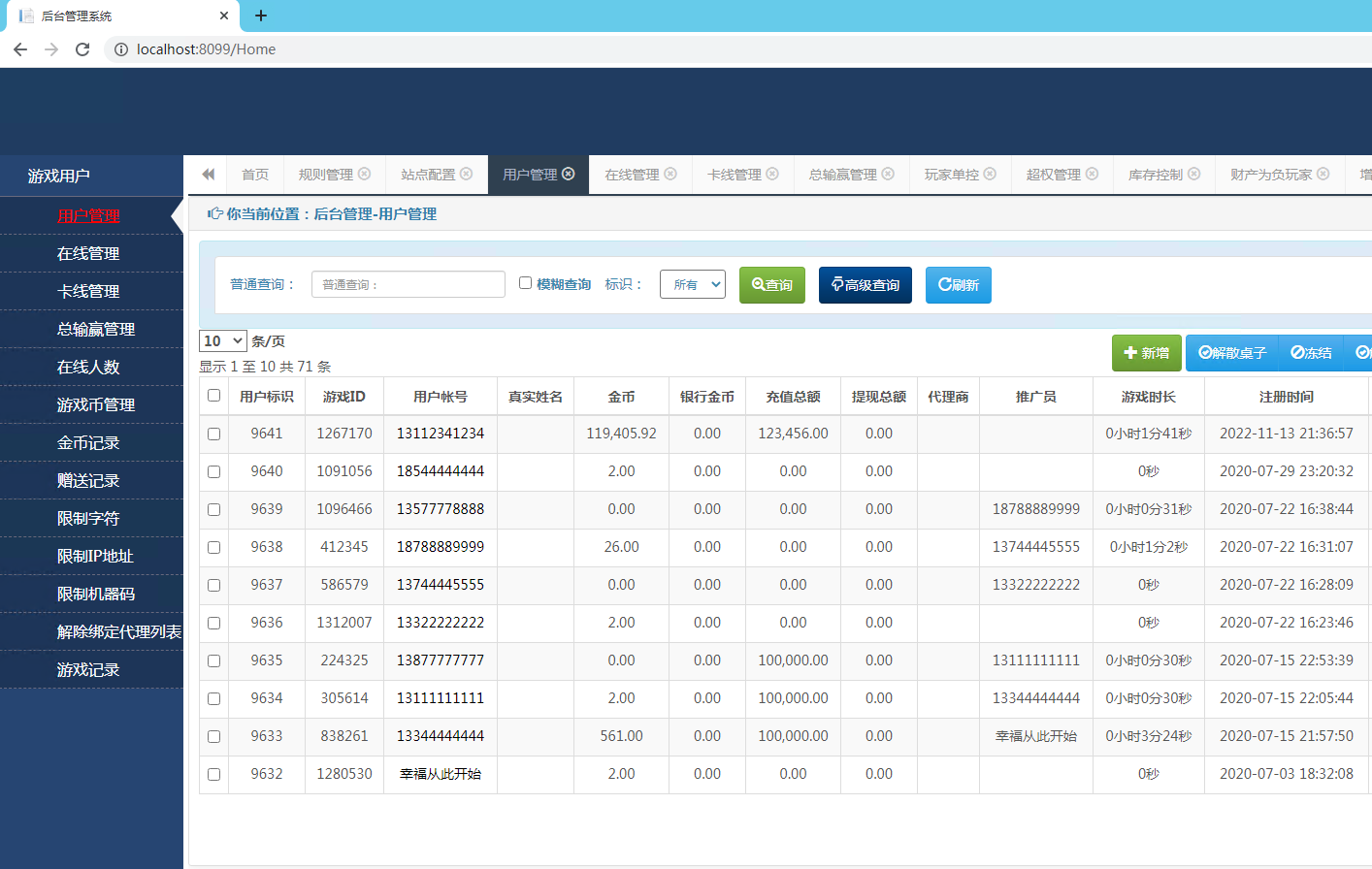Switch to the 总输赢管理 tab
The width and height of the screenshot is (1372, 869).
[x=842, y=175]
